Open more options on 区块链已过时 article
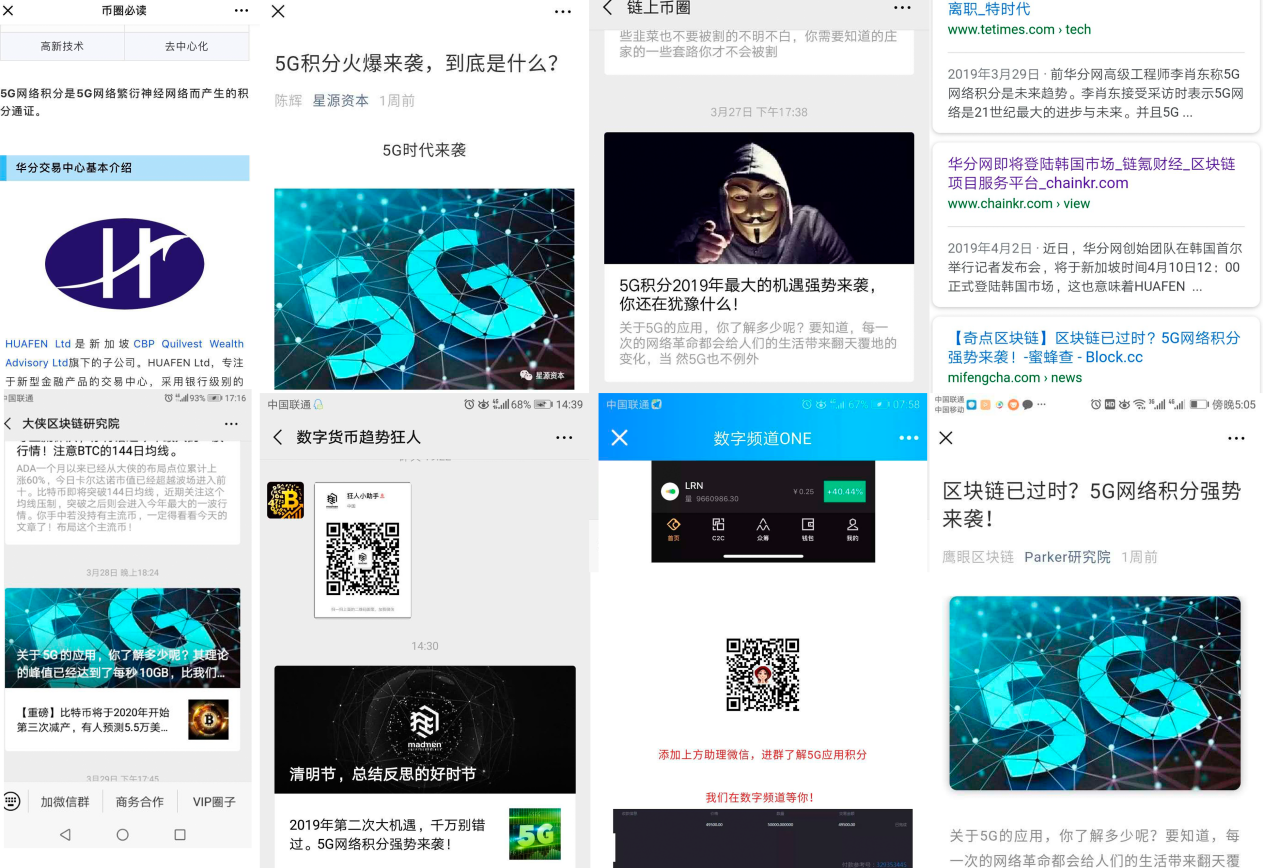 point(1236,438)
